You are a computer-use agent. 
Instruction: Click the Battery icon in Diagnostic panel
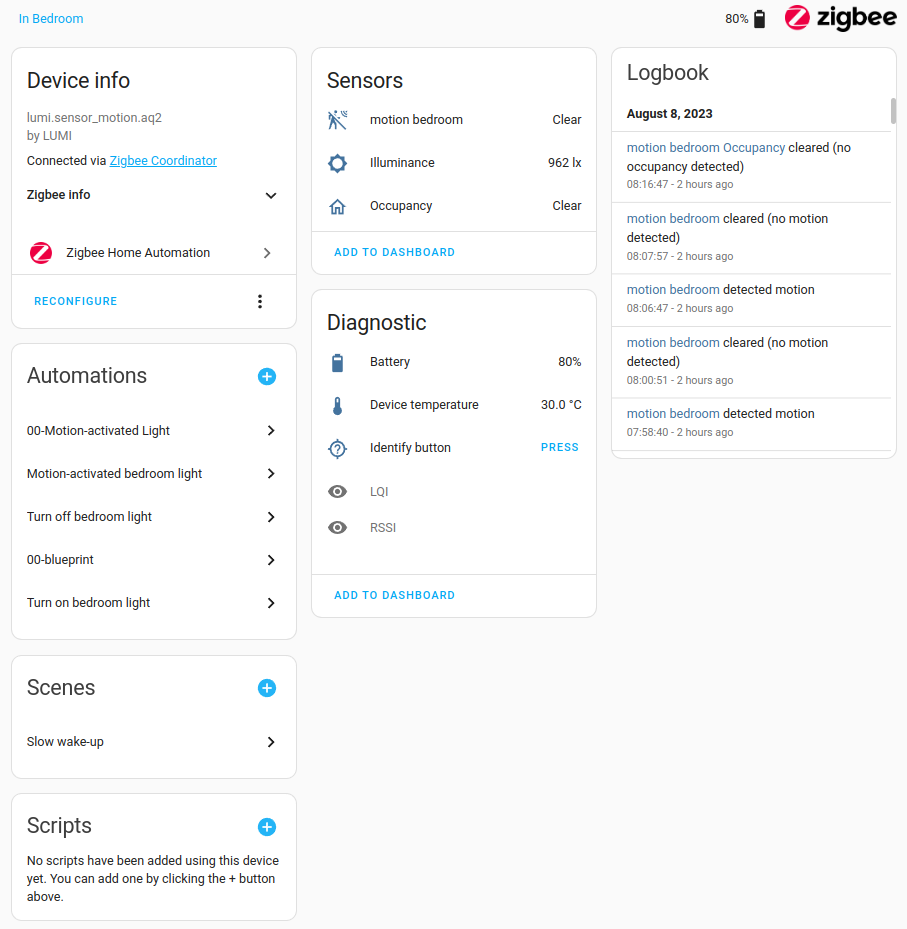337,361
